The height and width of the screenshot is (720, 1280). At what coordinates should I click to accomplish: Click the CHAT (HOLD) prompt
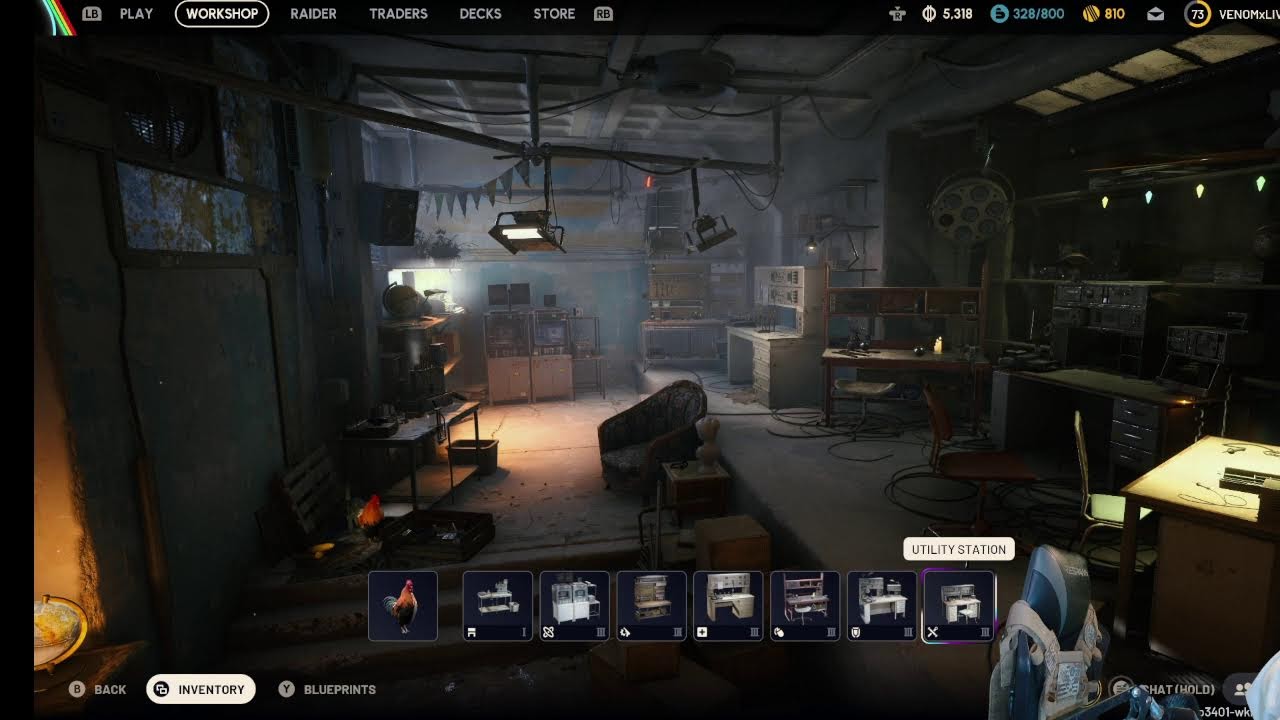coord(1164,689)
